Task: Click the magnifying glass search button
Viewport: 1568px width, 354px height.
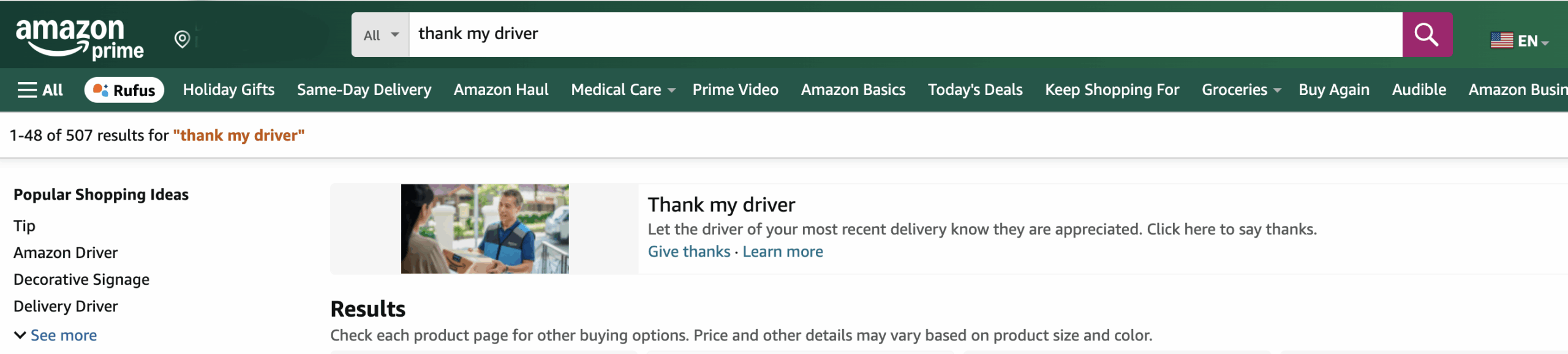Action: tap(1427, 35)
